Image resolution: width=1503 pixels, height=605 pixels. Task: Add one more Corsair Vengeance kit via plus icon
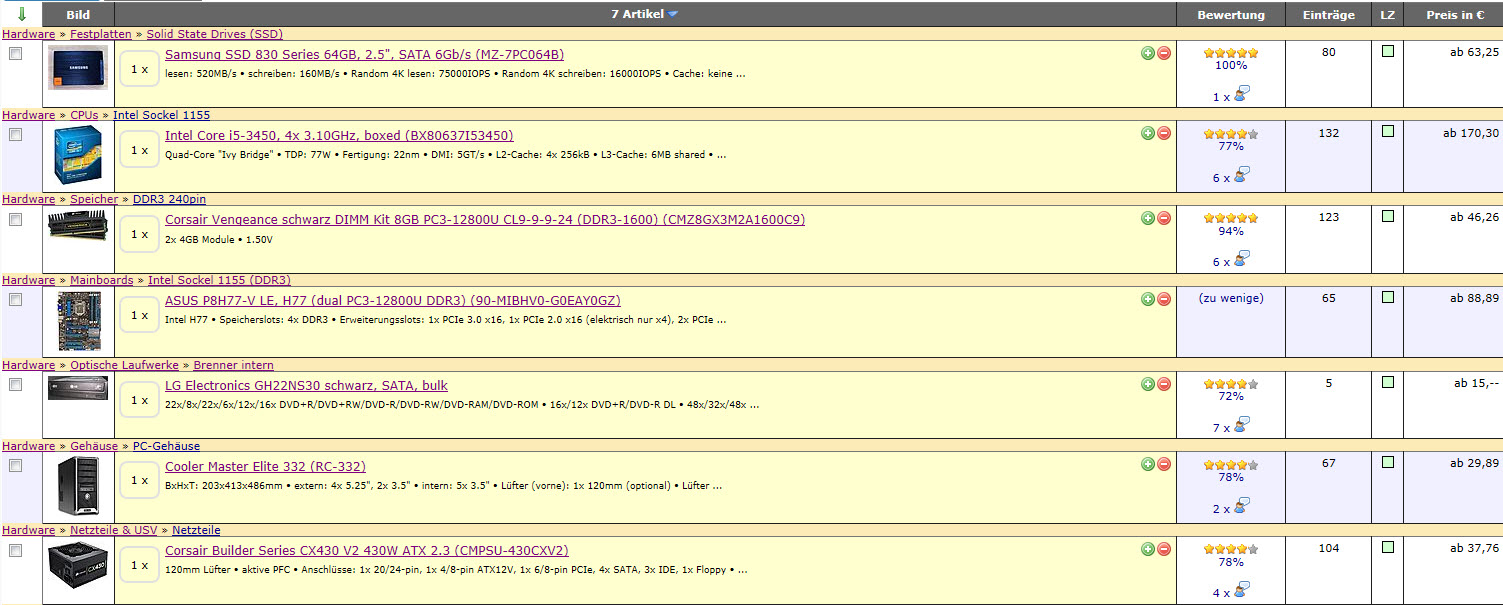click(x=1148, y=218)
